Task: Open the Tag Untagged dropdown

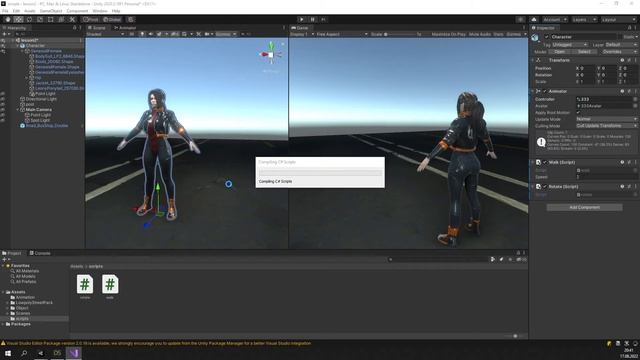Action: click(570, 44)
